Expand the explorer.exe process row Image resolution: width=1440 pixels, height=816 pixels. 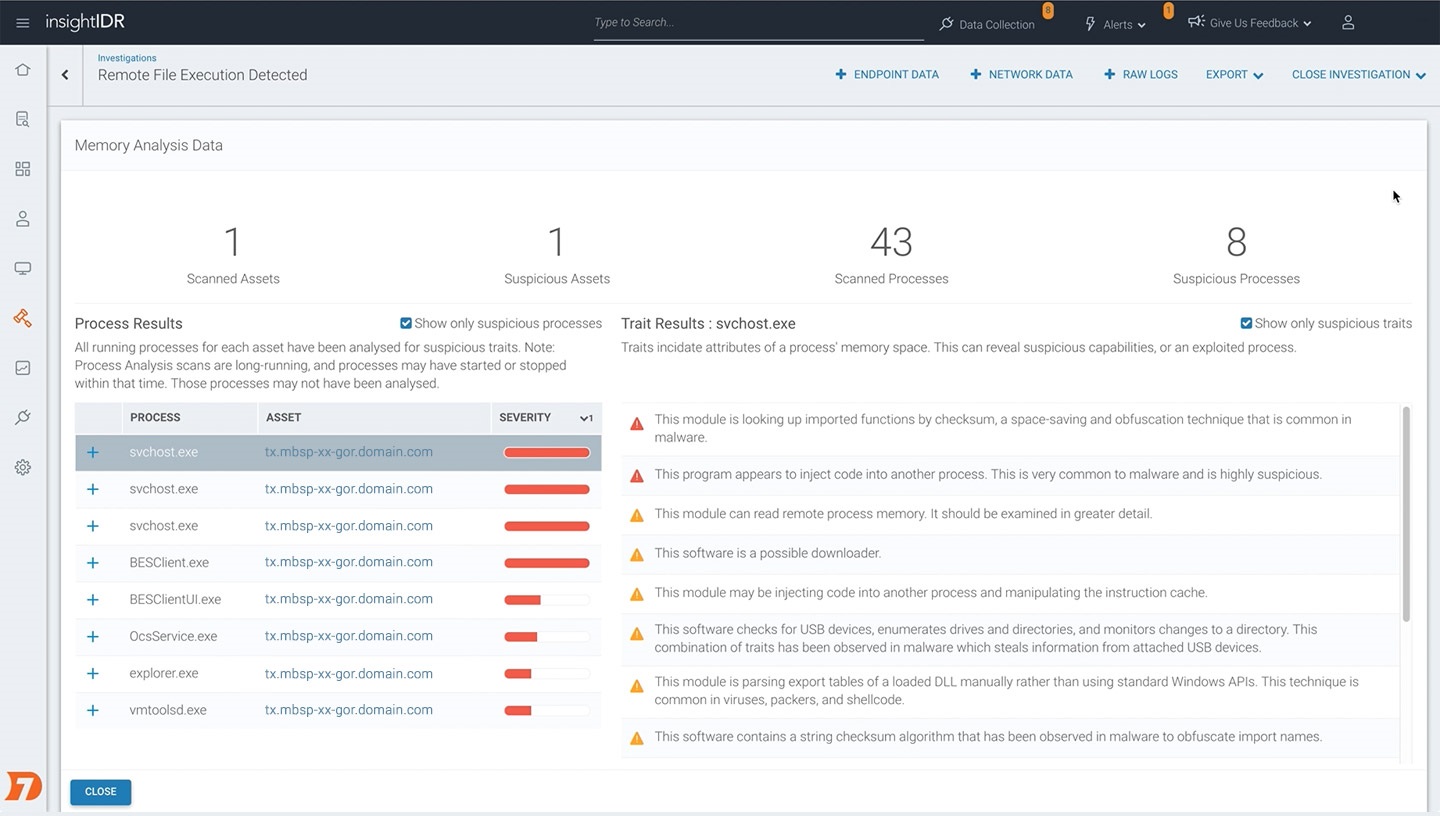[x=93, y=674]
